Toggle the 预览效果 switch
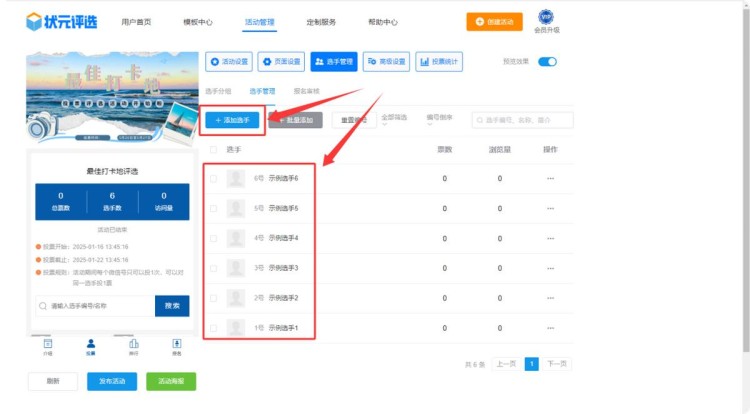This screenshot has width=750, height=414. 547,62
